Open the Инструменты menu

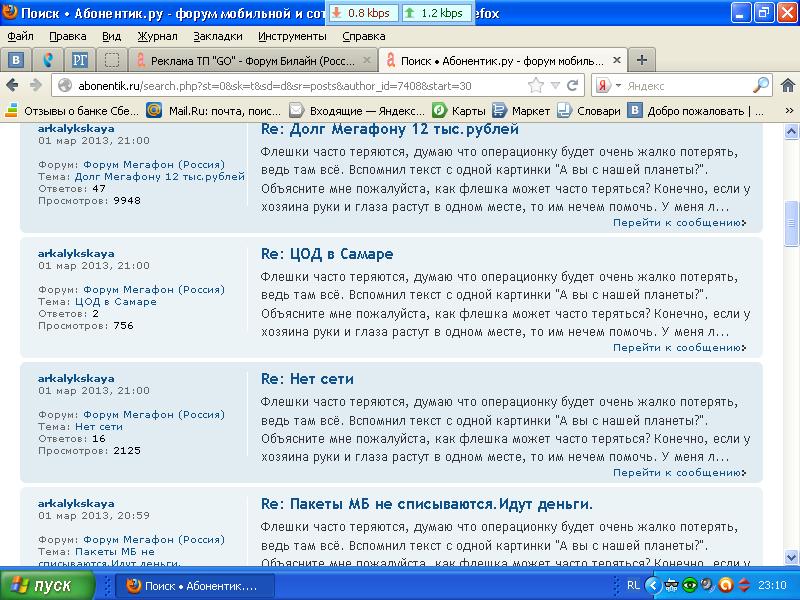(x=291, y=36)
